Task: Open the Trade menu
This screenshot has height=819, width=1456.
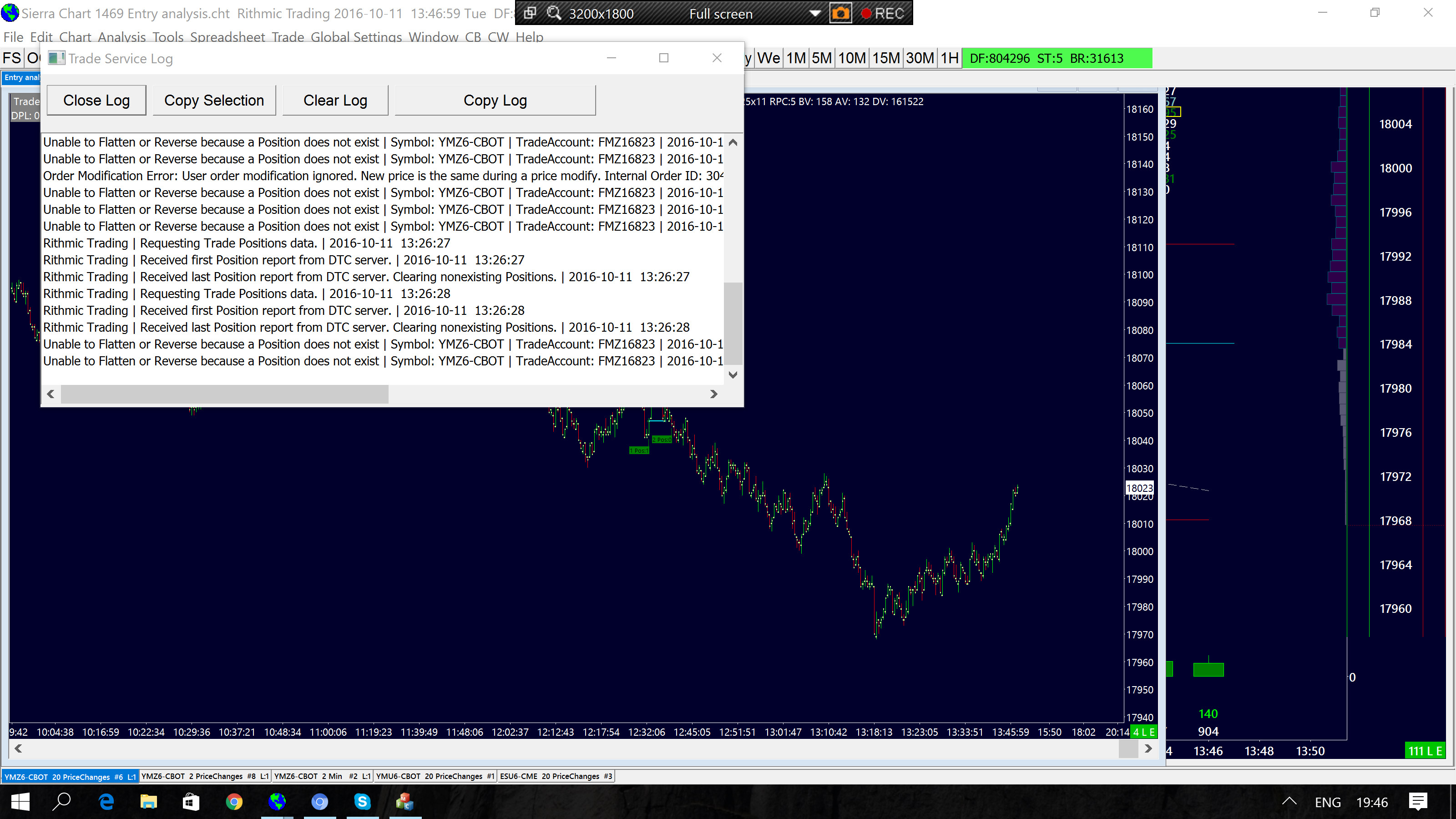Action: point(287,37)
